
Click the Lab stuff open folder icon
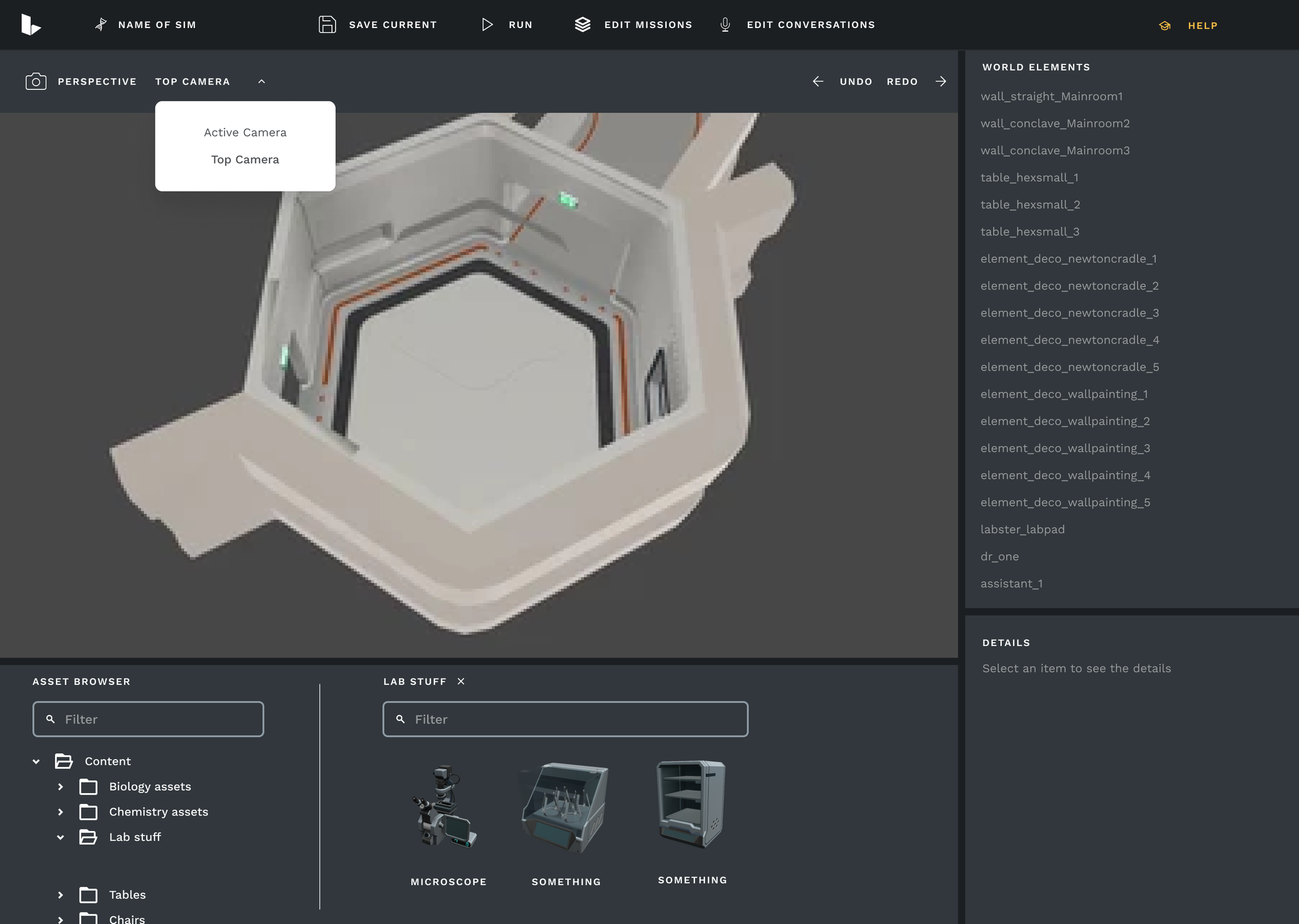(88, 837)
